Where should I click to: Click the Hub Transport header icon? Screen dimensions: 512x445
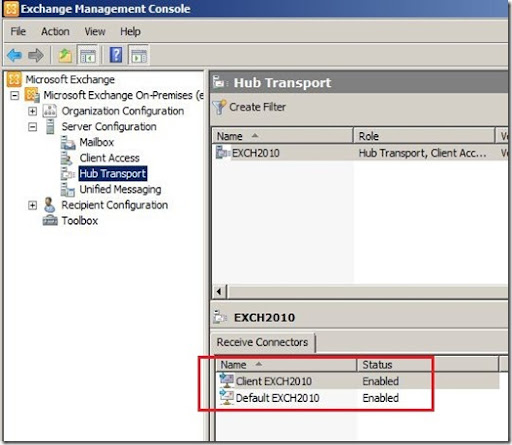click(x=220, y=82)
